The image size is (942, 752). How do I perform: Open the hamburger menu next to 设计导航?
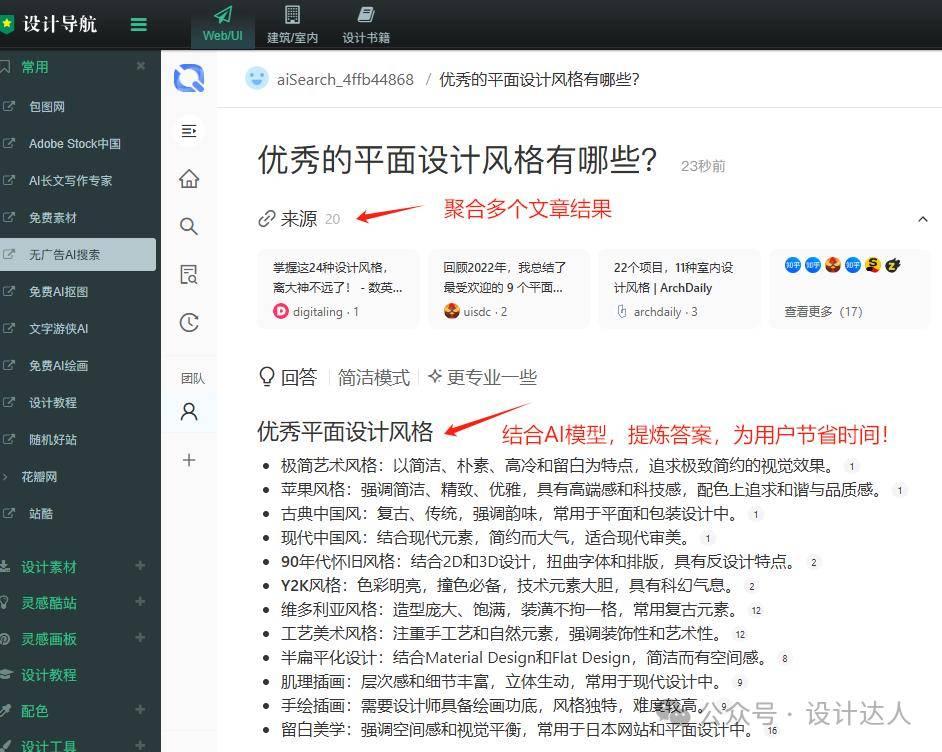click(x=138, y=24)
